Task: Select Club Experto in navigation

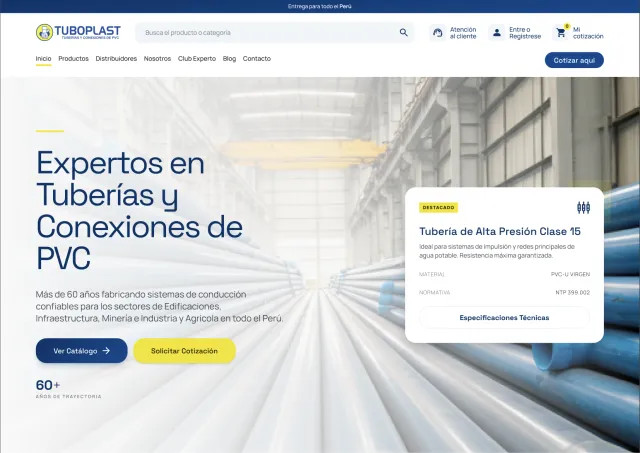Action: tap(197, 58)
